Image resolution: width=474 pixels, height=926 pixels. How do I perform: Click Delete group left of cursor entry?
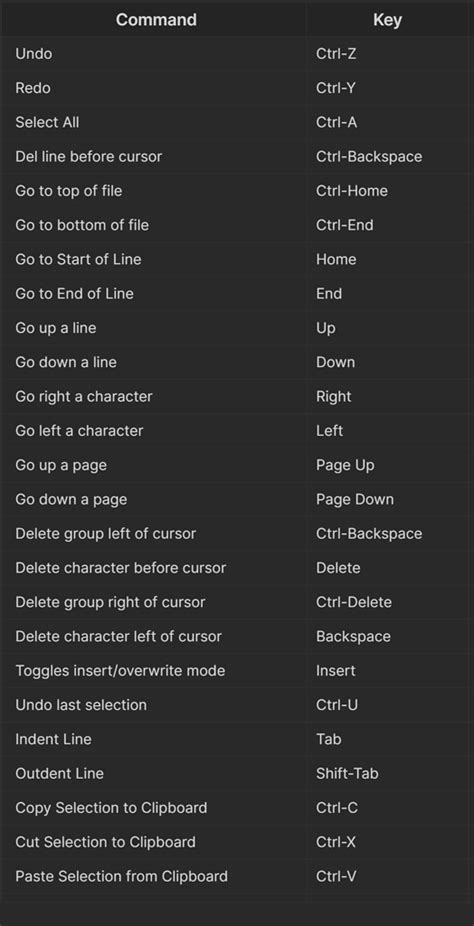point(106,533)
